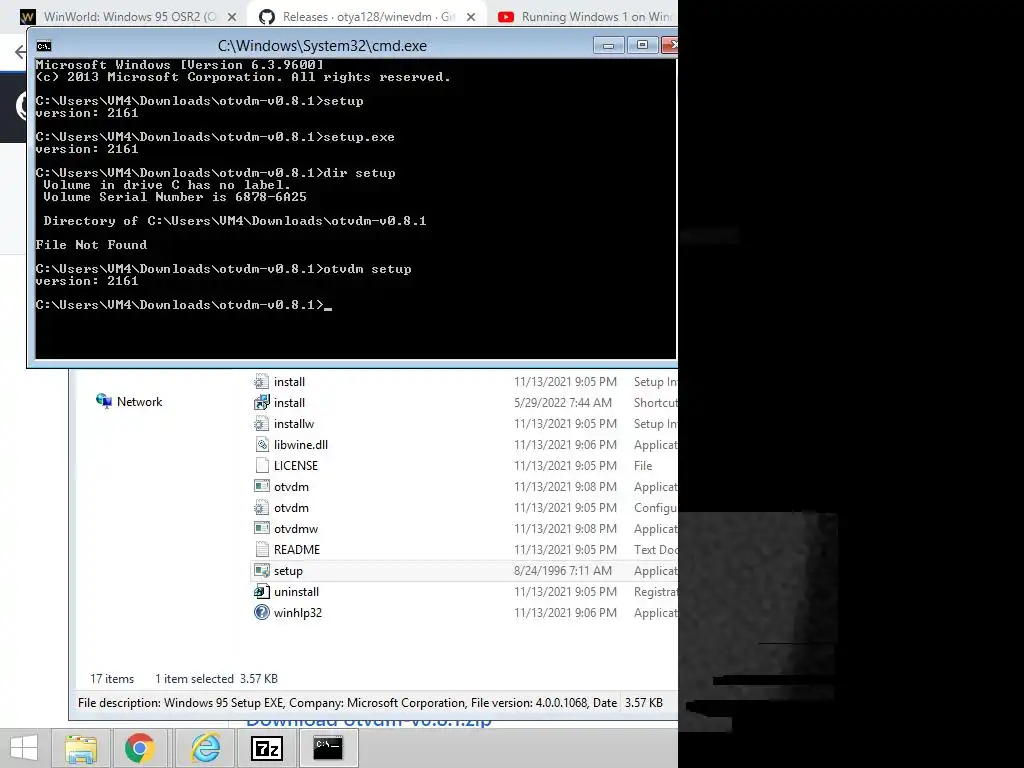1024x768 pixels.
Task: Select the first install setup information icon
Action: (x=261, y=381)
